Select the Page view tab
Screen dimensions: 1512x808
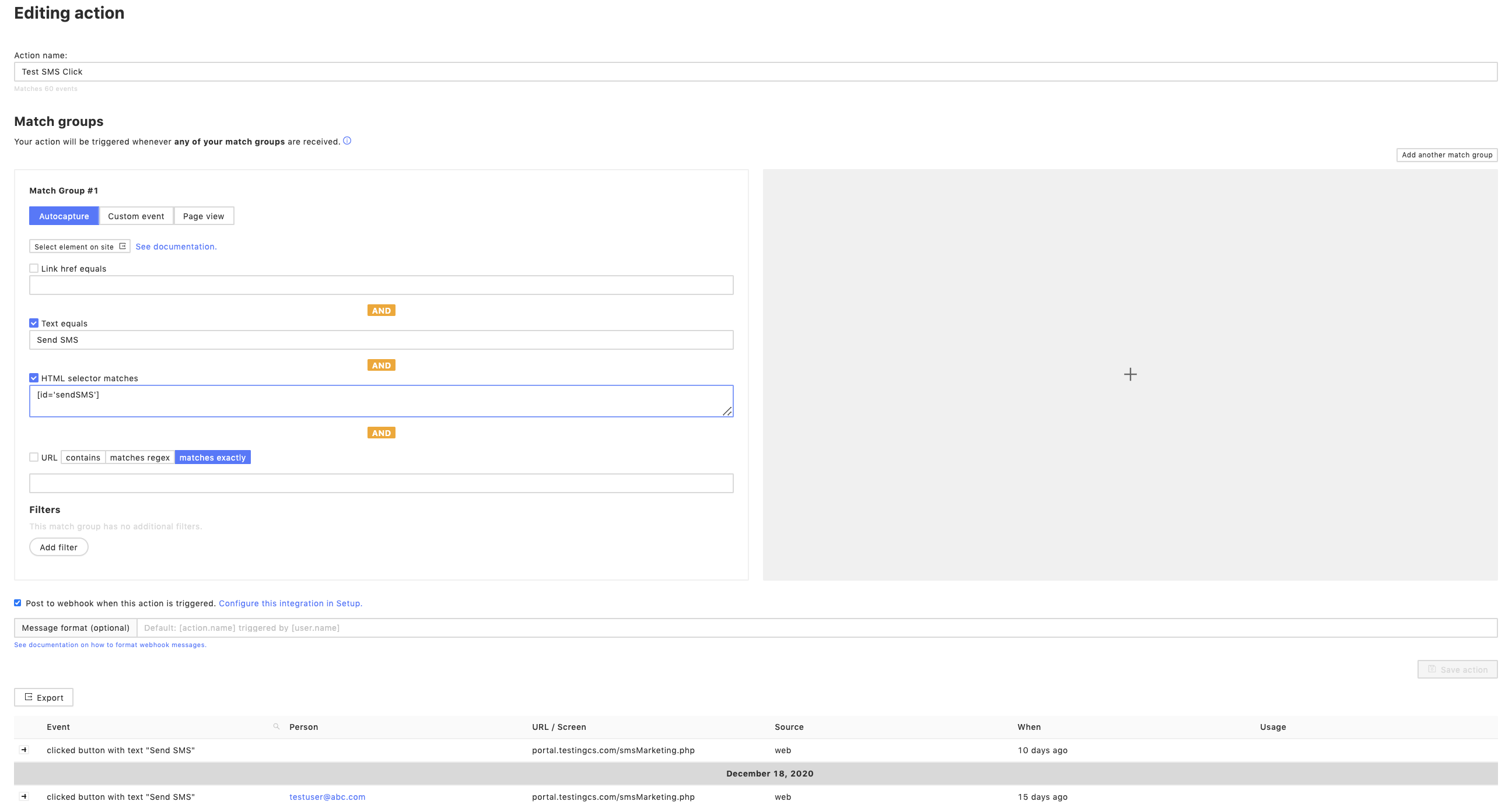click(203, 216)
